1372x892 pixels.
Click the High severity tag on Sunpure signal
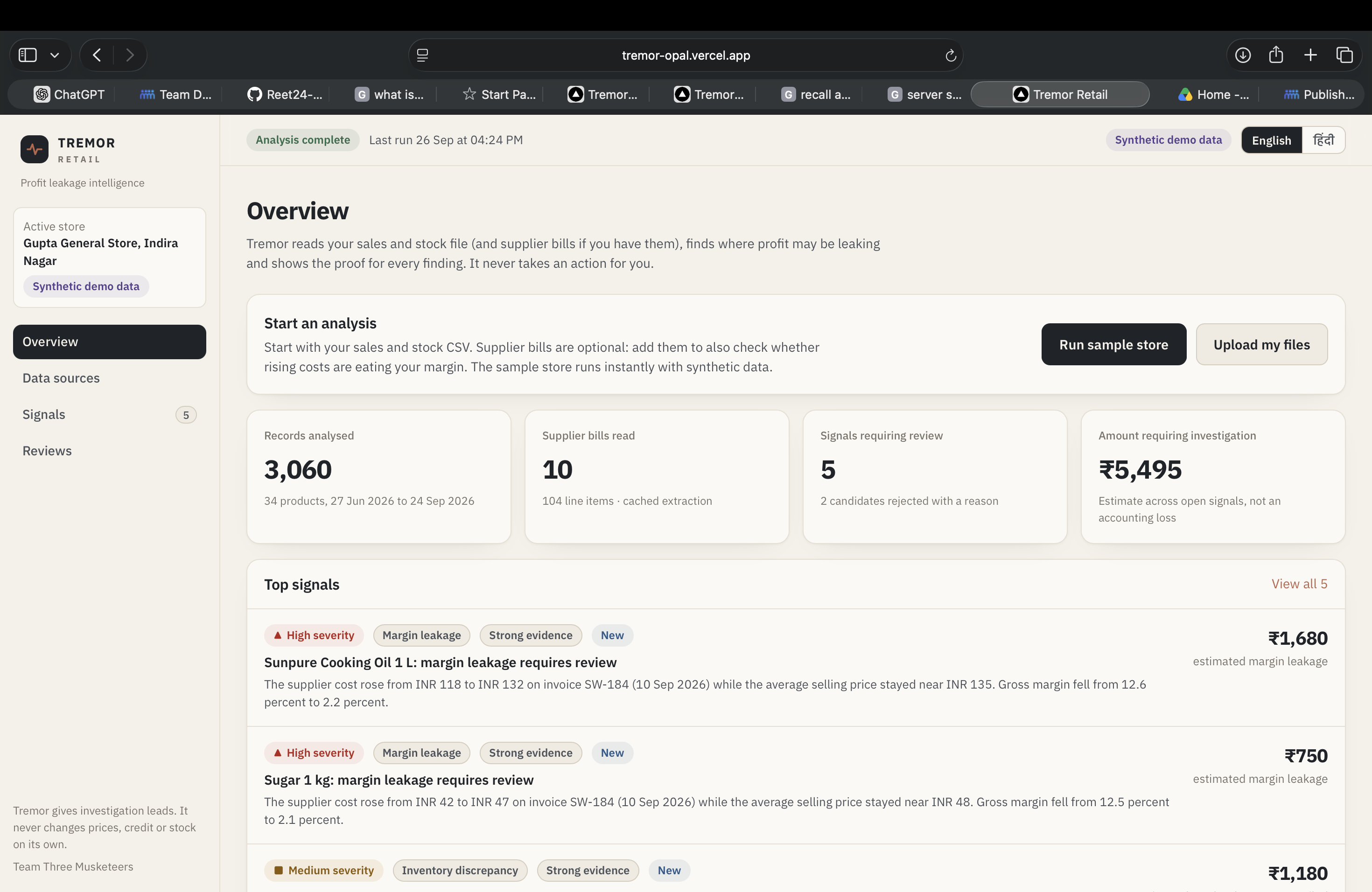tap(314, 635)
